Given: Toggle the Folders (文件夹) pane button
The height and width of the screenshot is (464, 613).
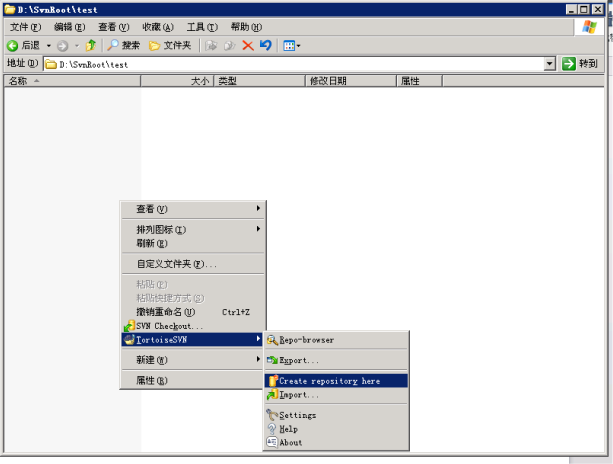Looking at the screenshot, I should pyautogui.click(x=170, y=45).
